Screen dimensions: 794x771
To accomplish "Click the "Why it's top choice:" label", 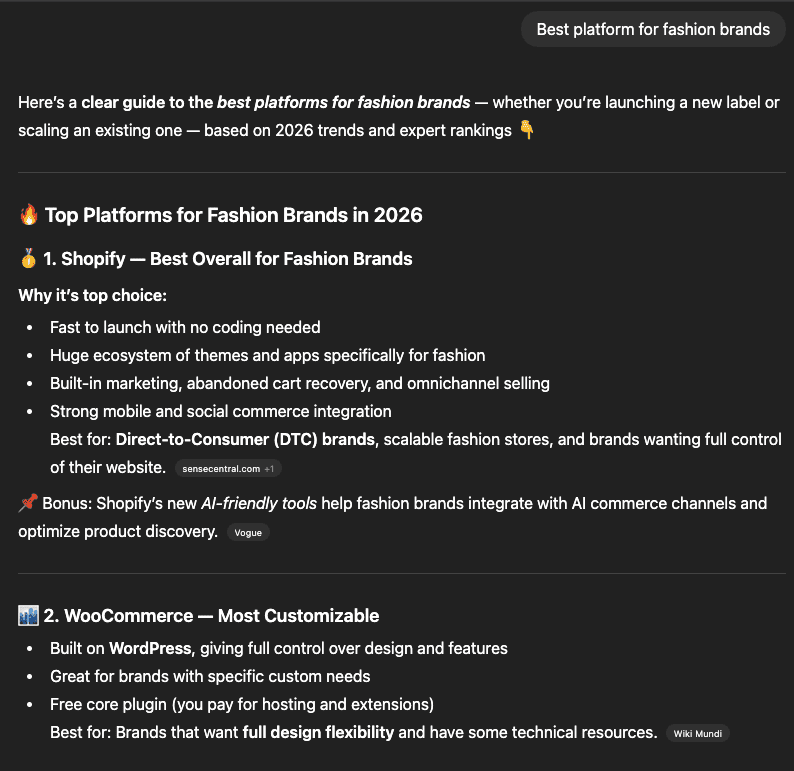I will [92, 296].
